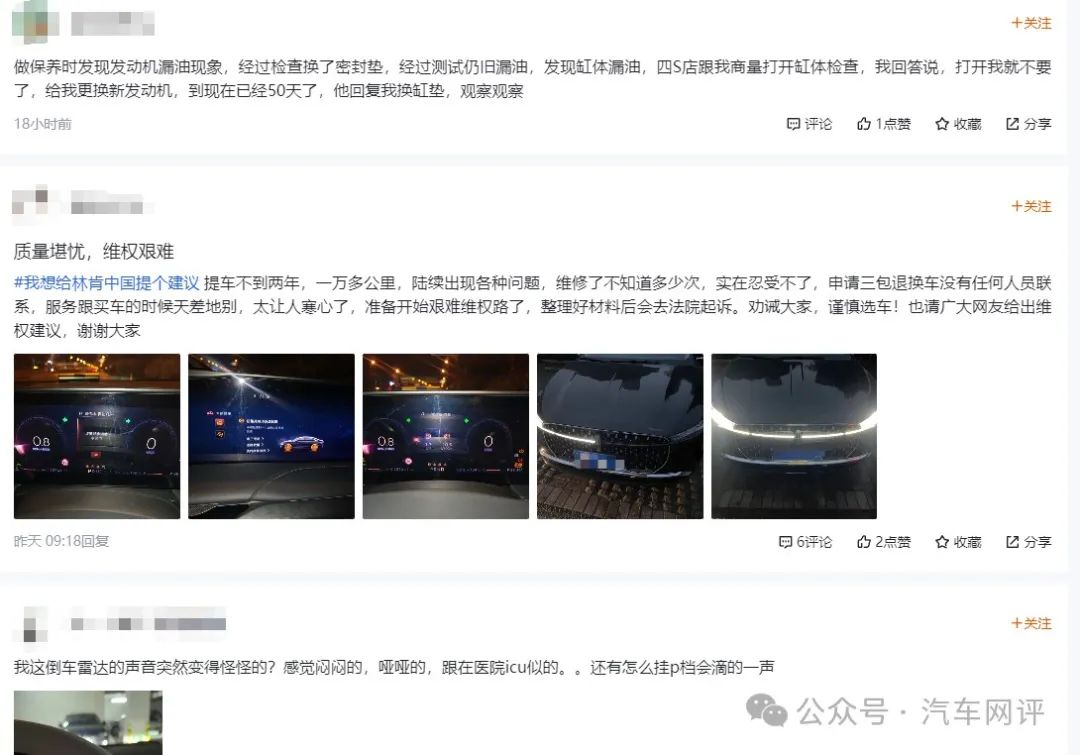Open the #我想给林肯中国提个建议 hashtag link

[x=107, y=283]
